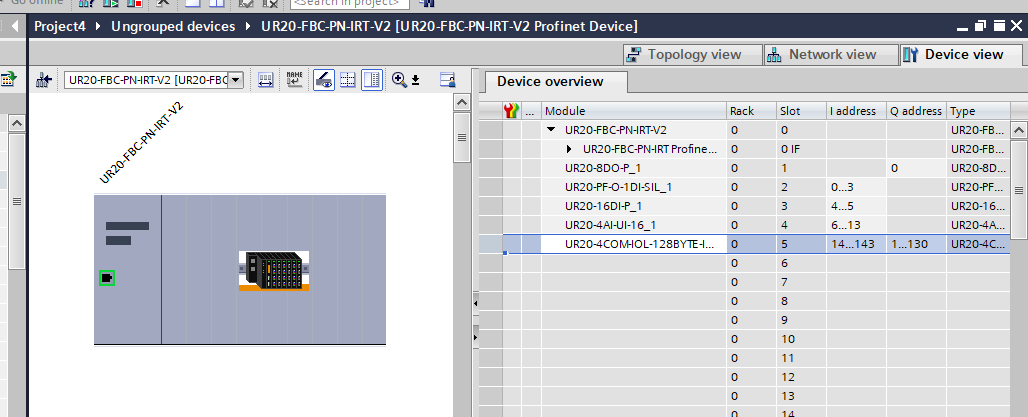The width and height of the screenshot is (1028, 417).
Task: Open the zoom level dropdown arrow
Action: pos(415,81)
